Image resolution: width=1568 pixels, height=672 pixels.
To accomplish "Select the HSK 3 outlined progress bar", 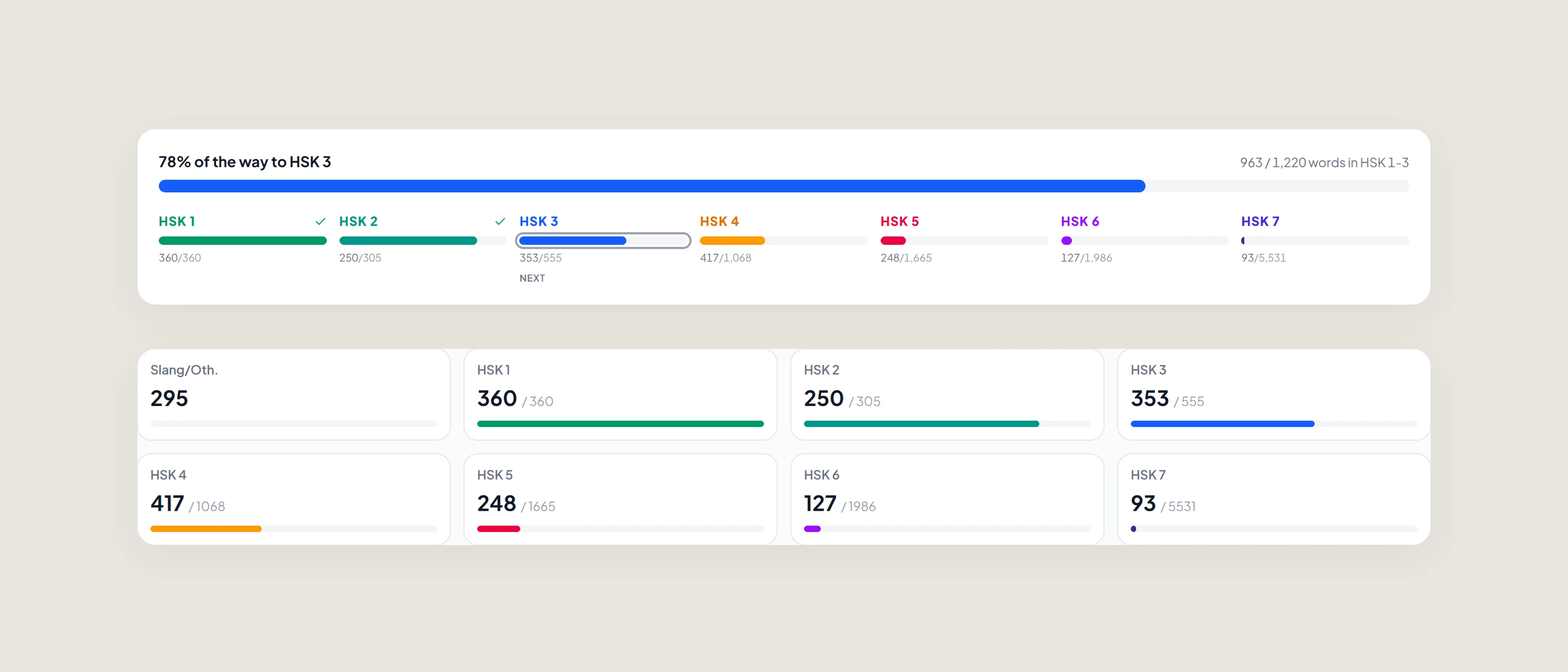I will coord(603,240).
